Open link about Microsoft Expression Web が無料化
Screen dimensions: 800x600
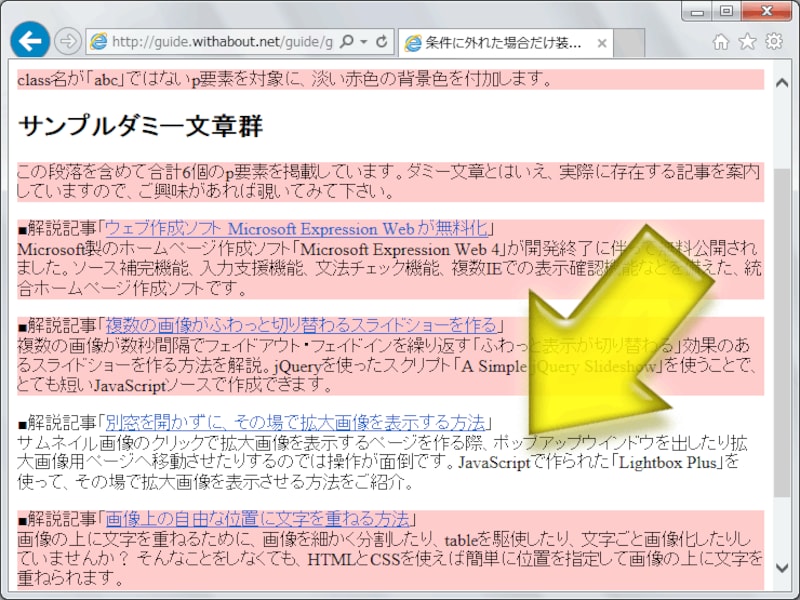pyautogui.click(x=297, y=228)
